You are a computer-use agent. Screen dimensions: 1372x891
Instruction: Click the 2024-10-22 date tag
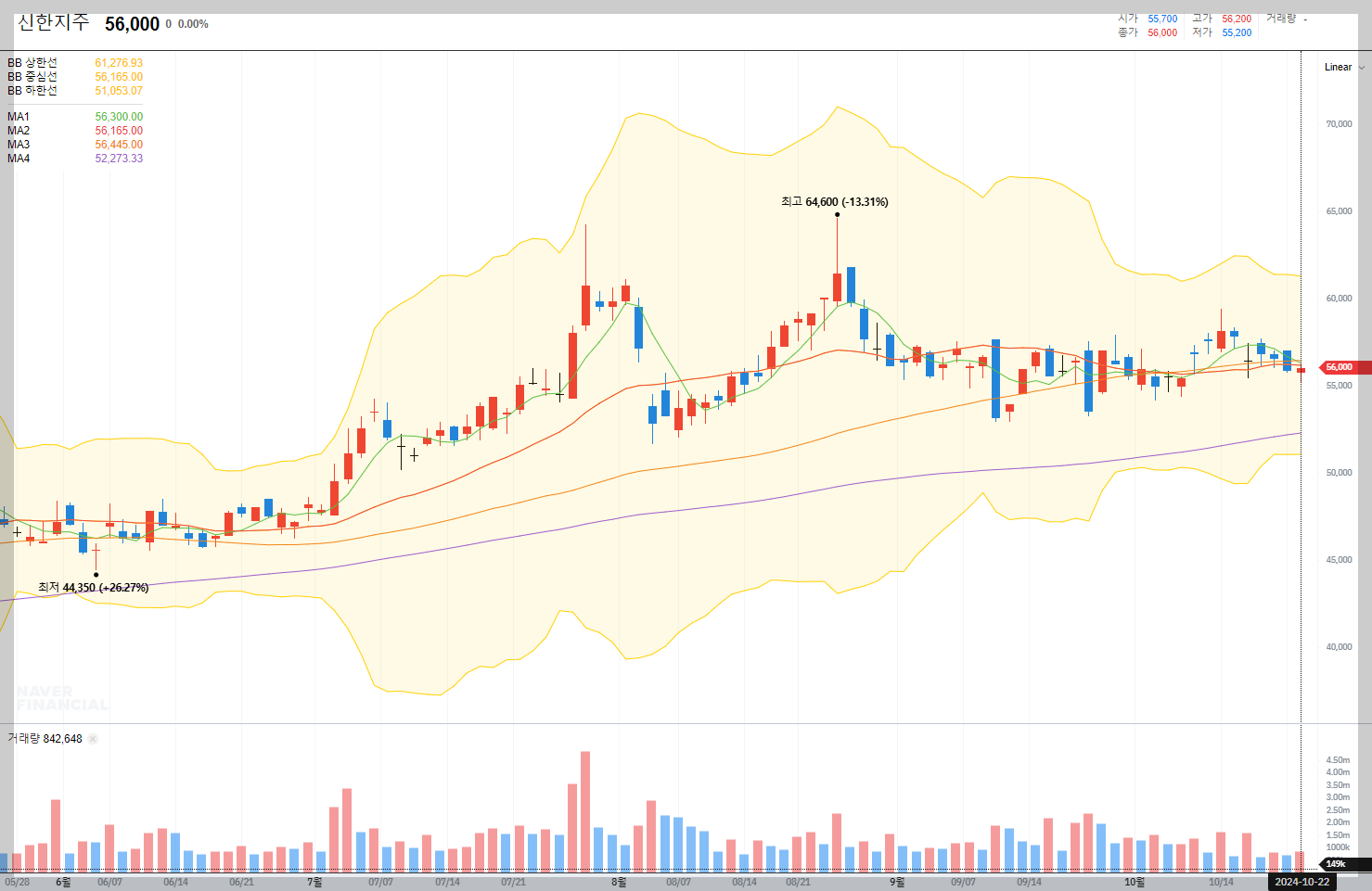1302,882
